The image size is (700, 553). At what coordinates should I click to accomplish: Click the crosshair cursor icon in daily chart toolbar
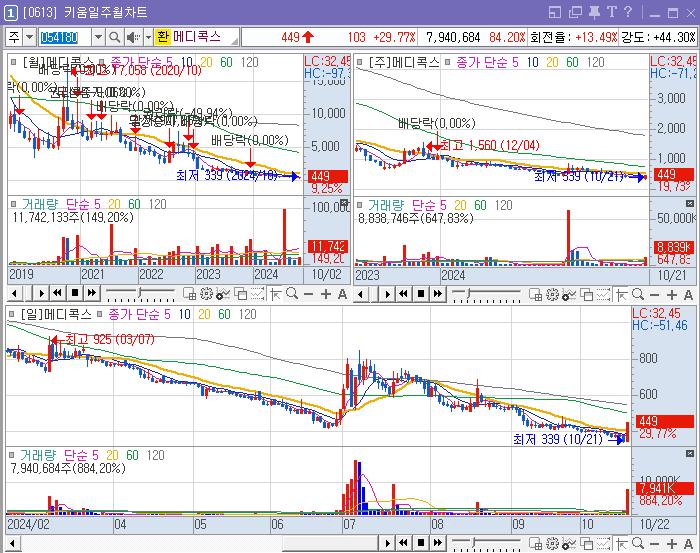click(621, 544)
